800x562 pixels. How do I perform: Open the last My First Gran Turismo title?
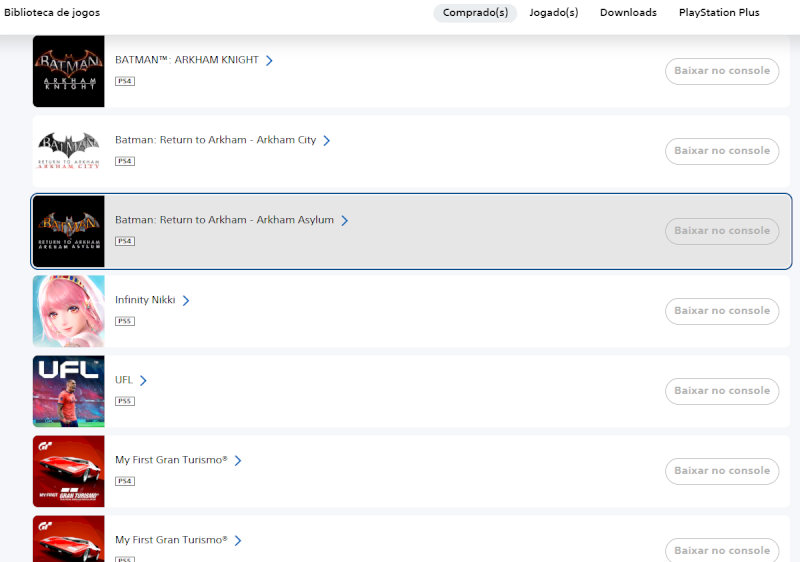click(x=171, y=540)
